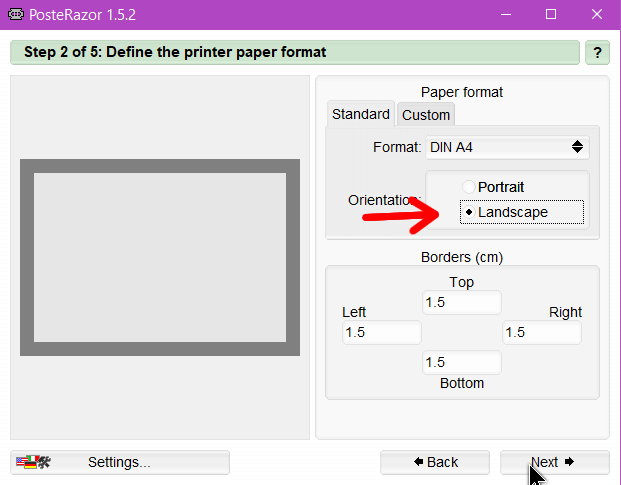Click the 'Paper format' label

[x=462, y=92]
